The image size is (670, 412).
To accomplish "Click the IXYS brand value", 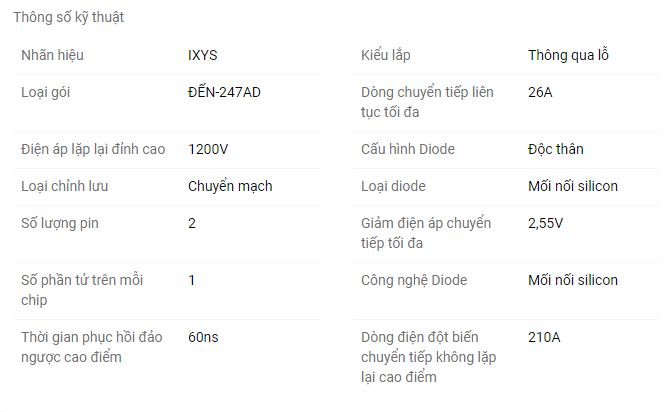I will (203, 55).
